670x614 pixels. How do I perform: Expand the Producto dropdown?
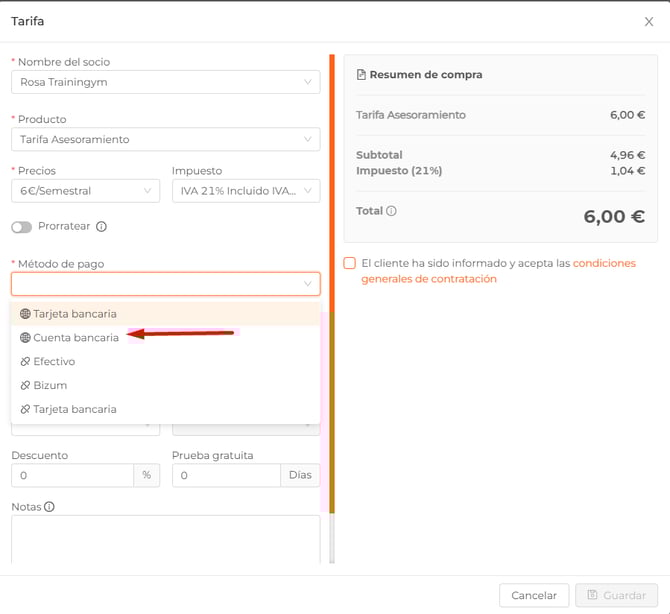click(165, 139)
